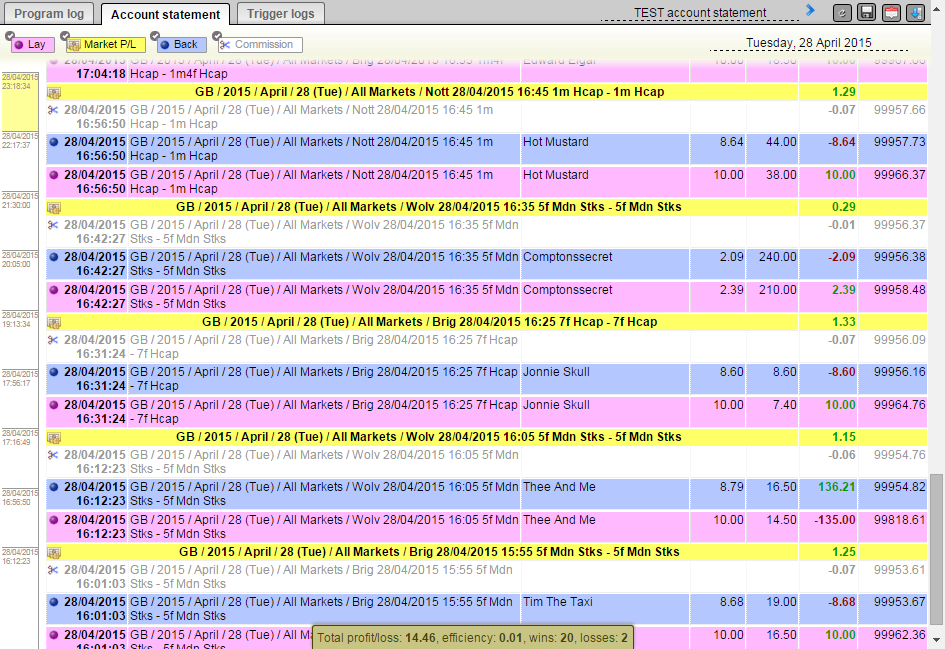This screenshot has height=649, width=945.
Task: Jump to the 16:56:50 timeline marker
Action: point(20,498)
